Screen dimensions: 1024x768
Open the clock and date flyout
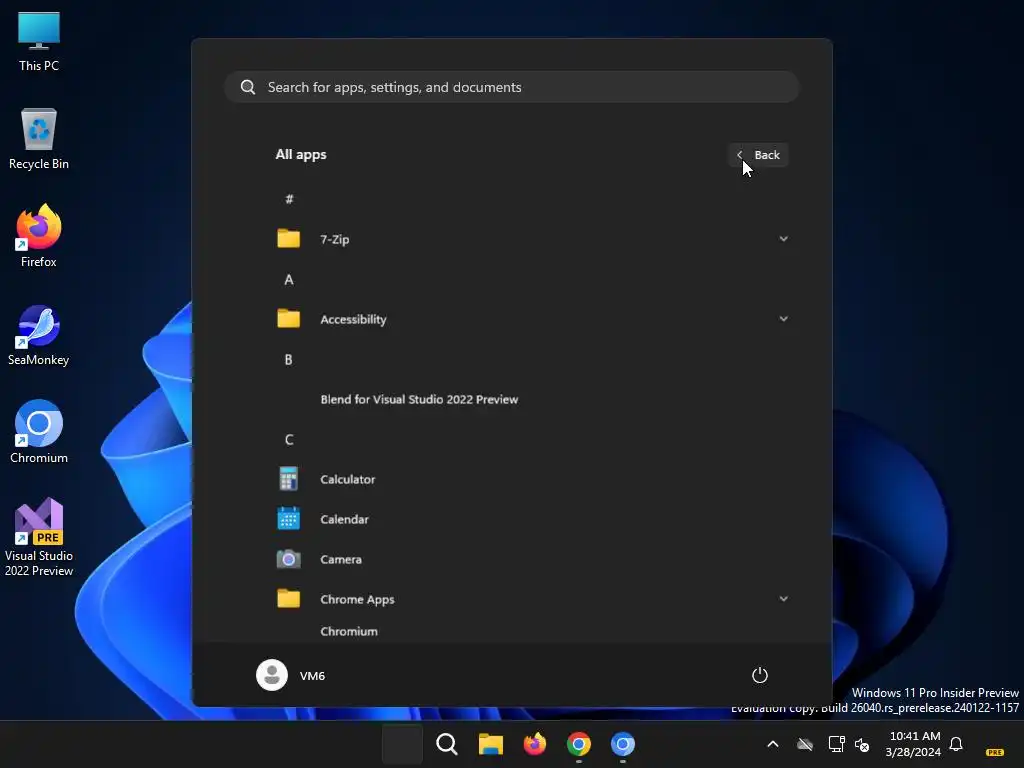[914, 744]
